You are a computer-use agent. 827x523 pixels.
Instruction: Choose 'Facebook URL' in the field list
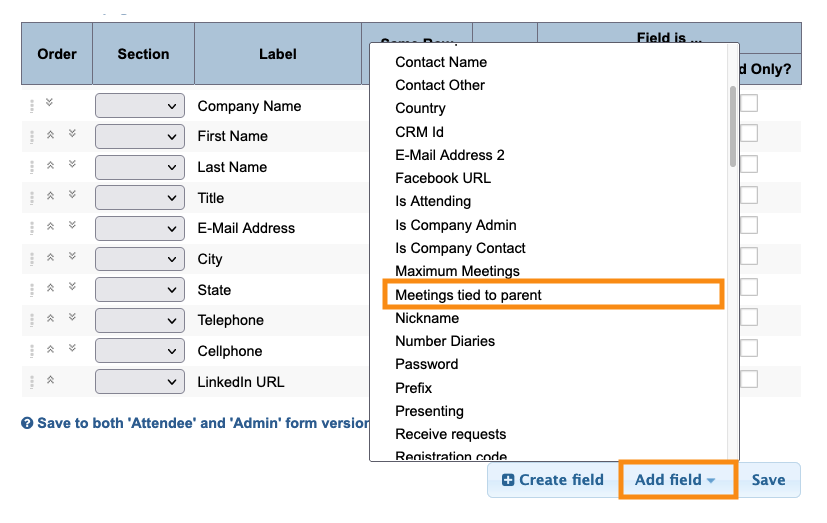coord(443,178)
